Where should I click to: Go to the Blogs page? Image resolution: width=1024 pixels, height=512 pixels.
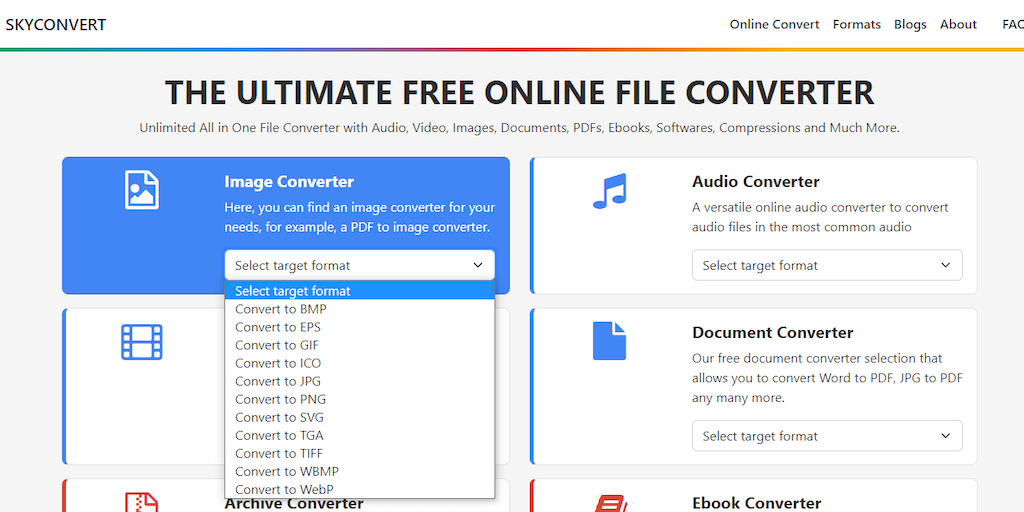tap(910, 24)
